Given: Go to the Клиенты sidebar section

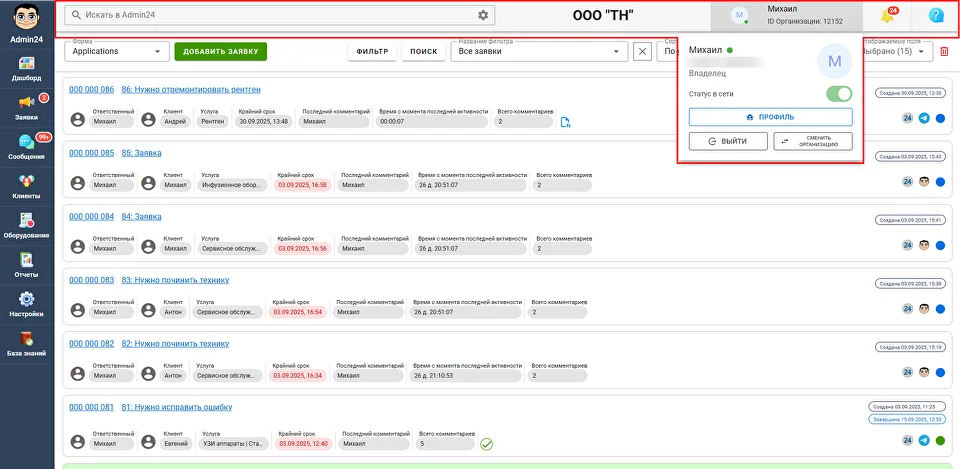Looking at the screenshot, I should pyautogui.click(x=26, y=187).
